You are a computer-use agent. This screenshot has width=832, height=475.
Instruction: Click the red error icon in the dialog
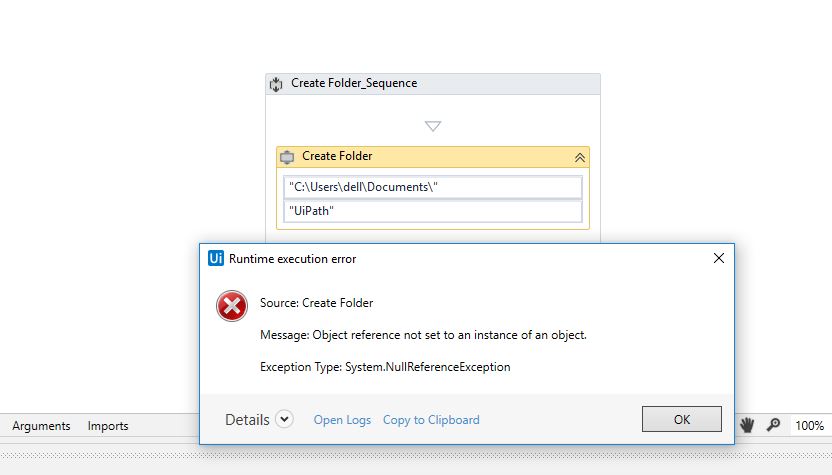[232, 306]
